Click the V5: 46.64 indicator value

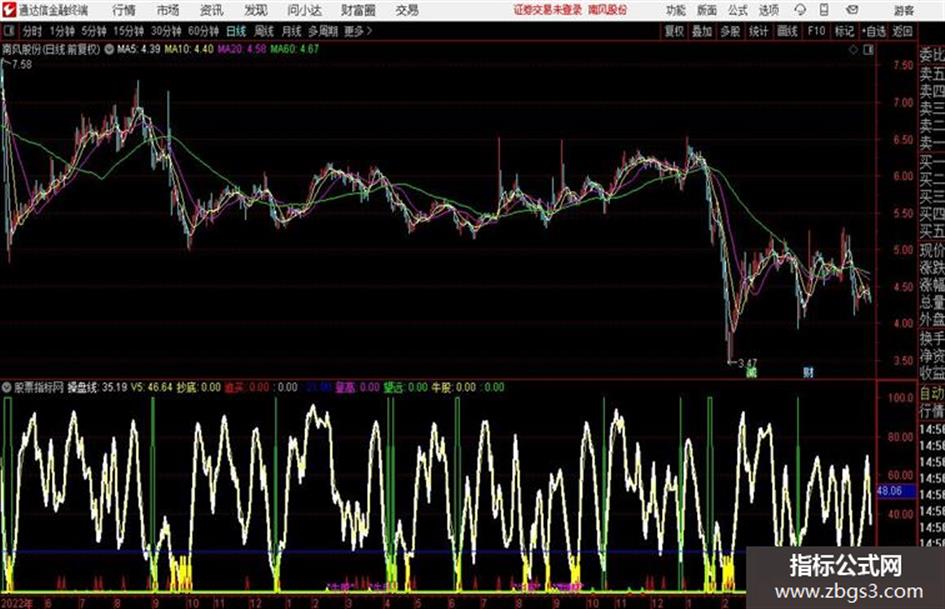(151, 387)
